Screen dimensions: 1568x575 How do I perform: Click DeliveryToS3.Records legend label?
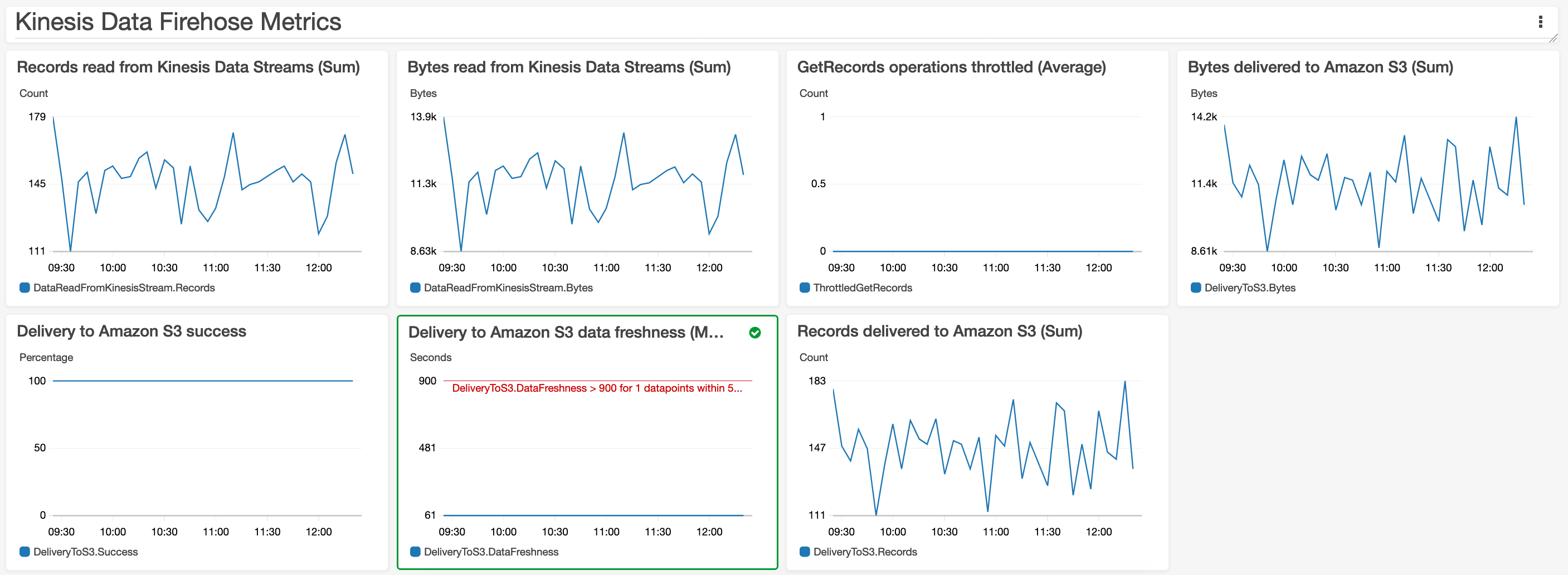coord(865,552)
